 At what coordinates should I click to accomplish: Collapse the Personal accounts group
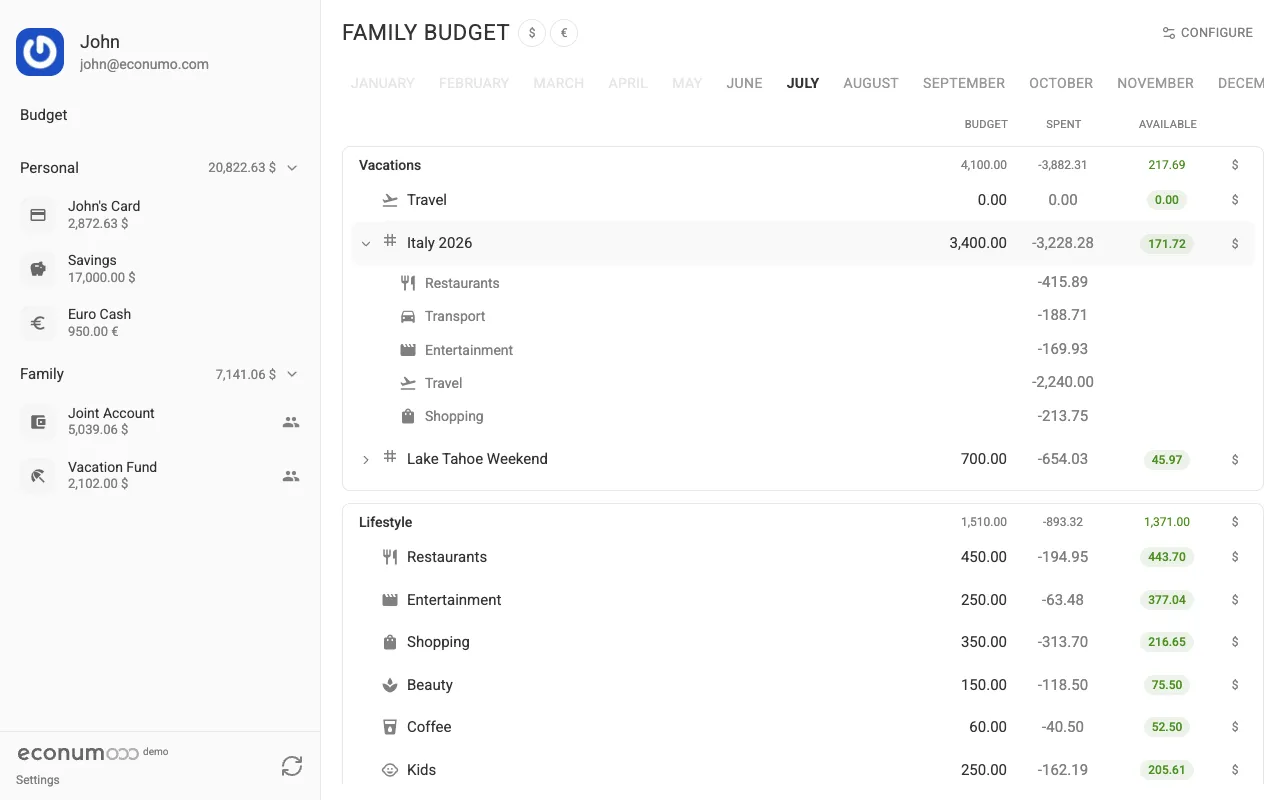293,168
